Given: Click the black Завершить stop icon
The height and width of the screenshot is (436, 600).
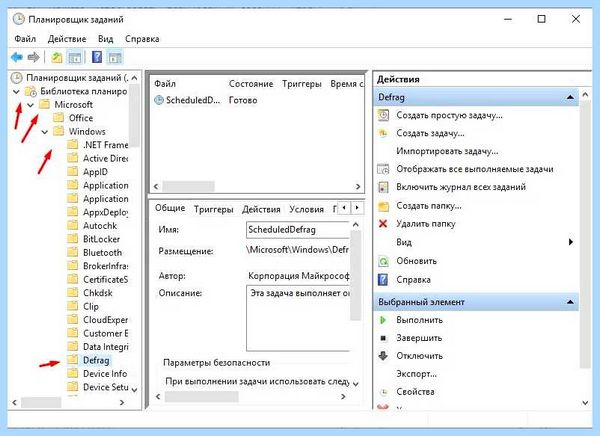Looking at the screenshot, I should point(383,338).
